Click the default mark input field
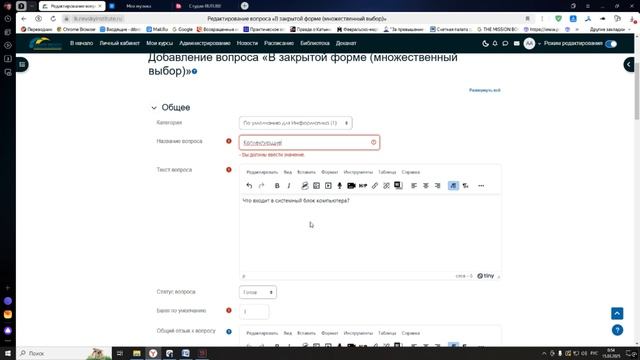This screenshot has height=360, width=640. [254, 312]
